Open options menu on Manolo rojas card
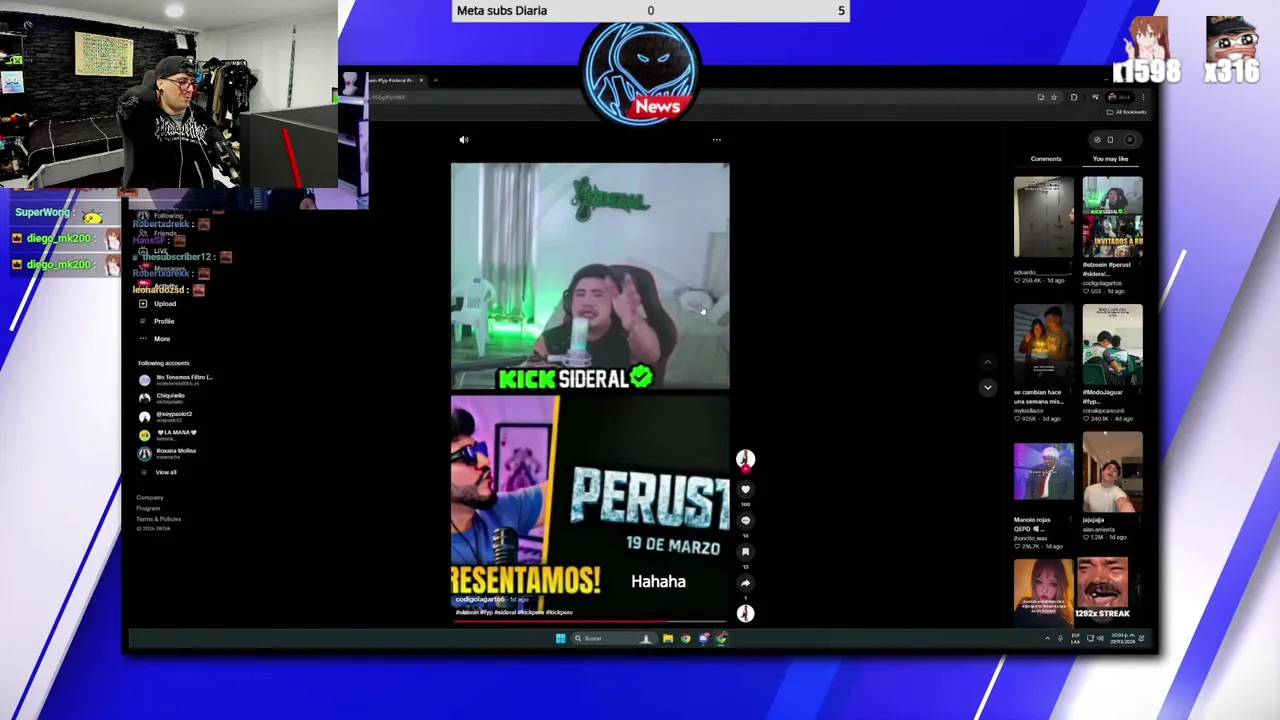 [x=1070, y=521]
